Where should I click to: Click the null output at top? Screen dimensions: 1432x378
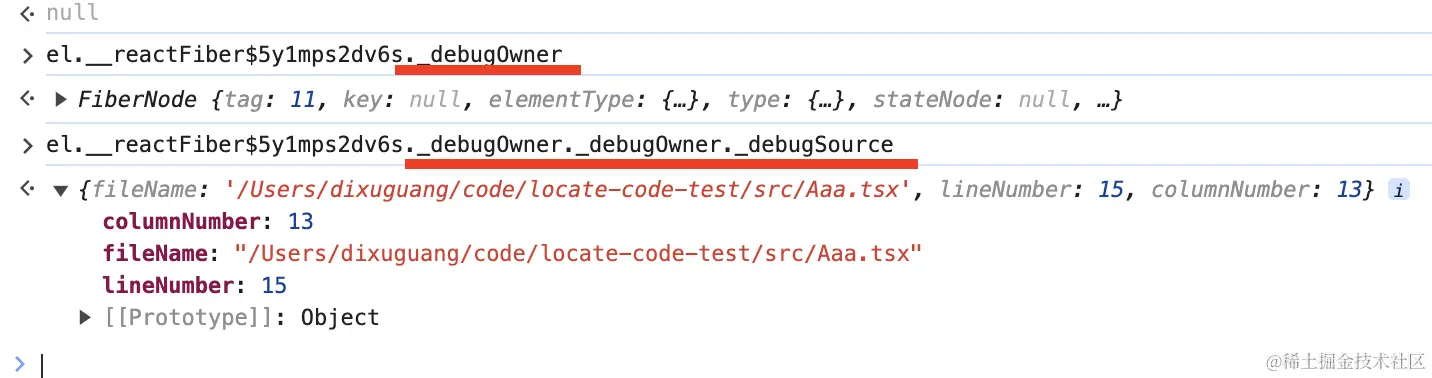point(73,13)
